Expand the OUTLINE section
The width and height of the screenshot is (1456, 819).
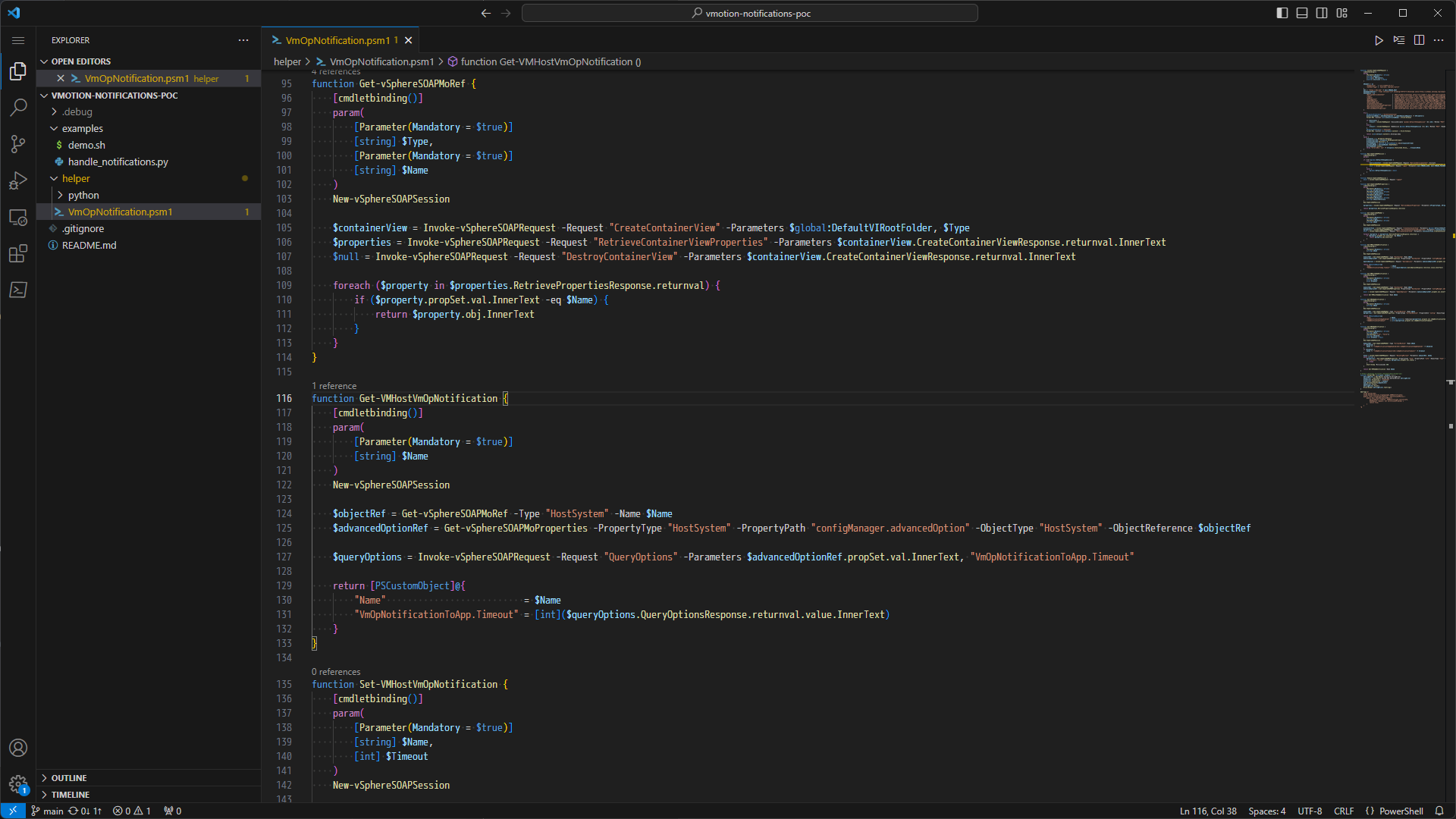[x=68, y=777]
